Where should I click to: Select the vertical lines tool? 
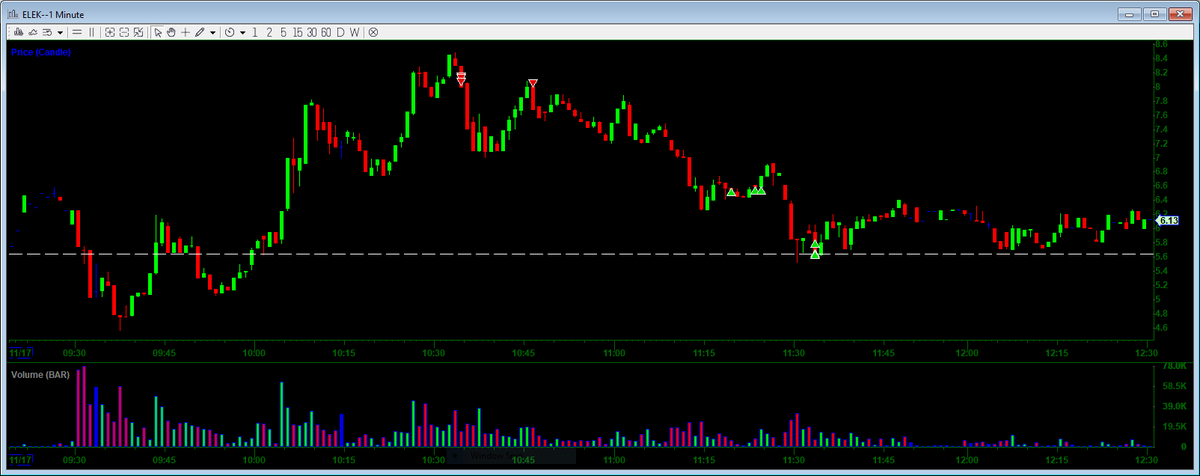[x=91, y=32]
